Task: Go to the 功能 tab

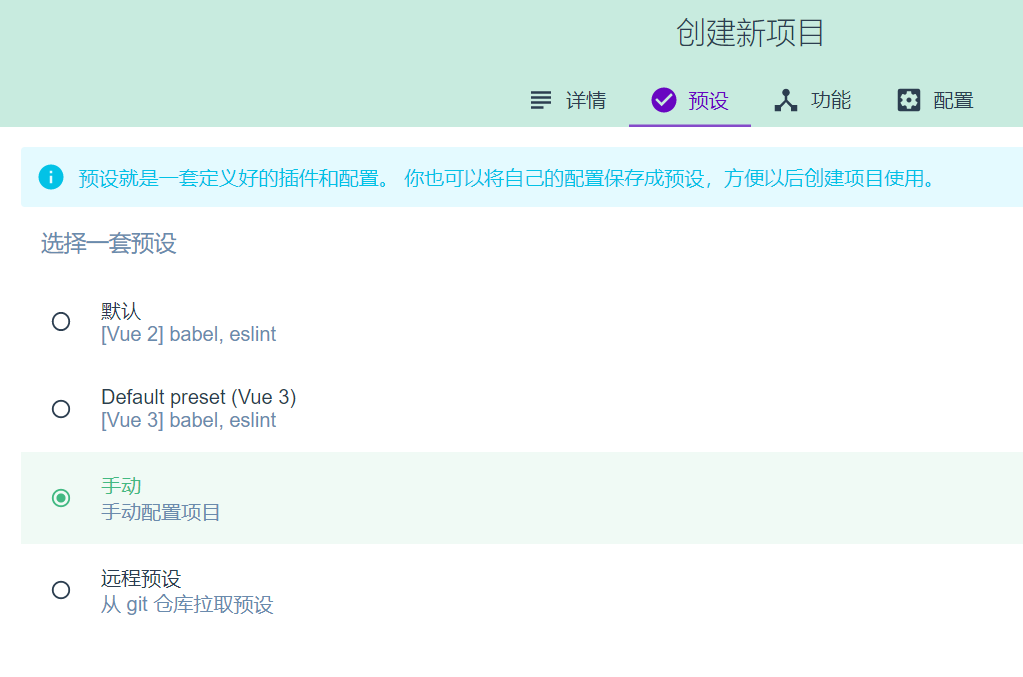Action: [812, 100]
